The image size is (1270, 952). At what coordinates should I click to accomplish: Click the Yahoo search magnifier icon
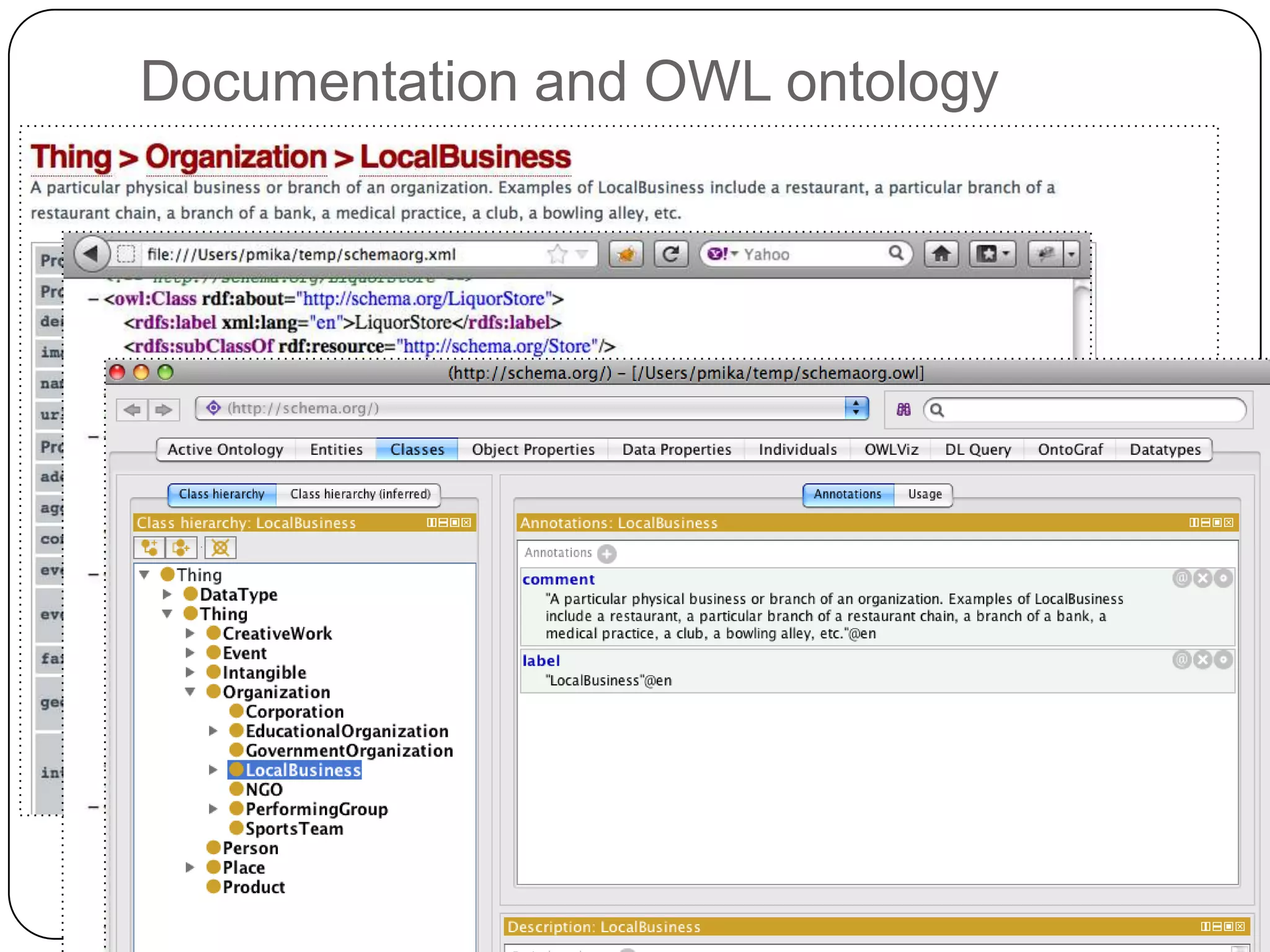[895, 253]
